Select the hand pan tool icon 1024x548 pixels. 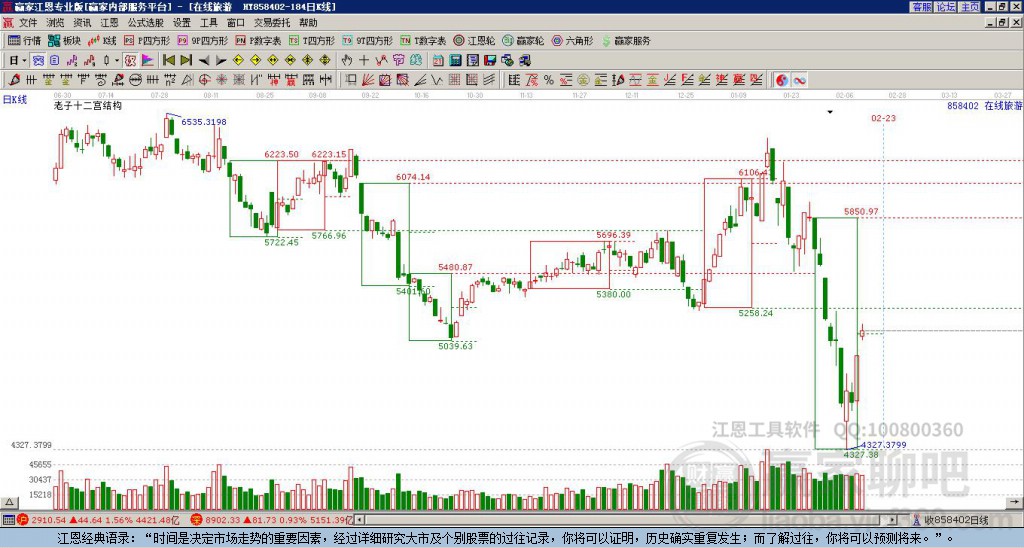tap(347, 61)
